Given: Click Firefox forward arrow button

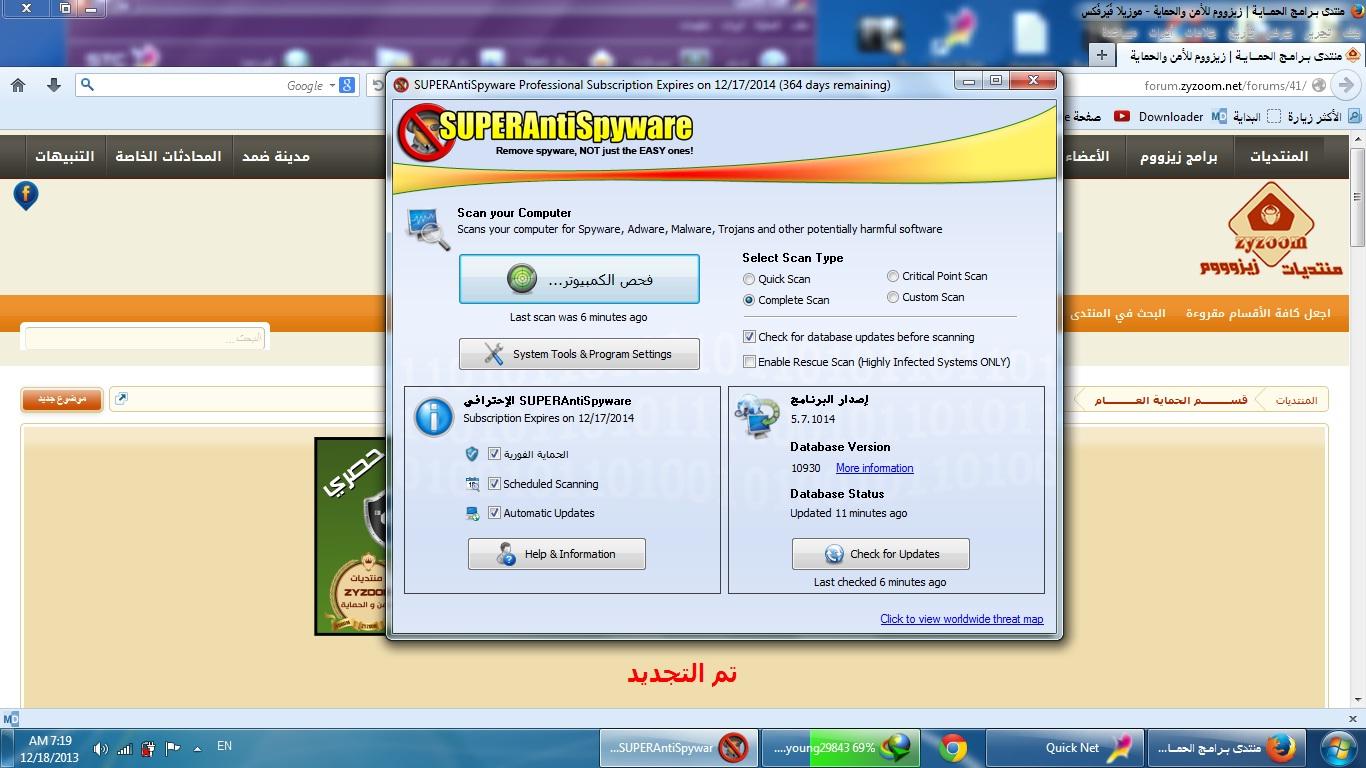Looking at the screenshot, I should coord(1347,85).
